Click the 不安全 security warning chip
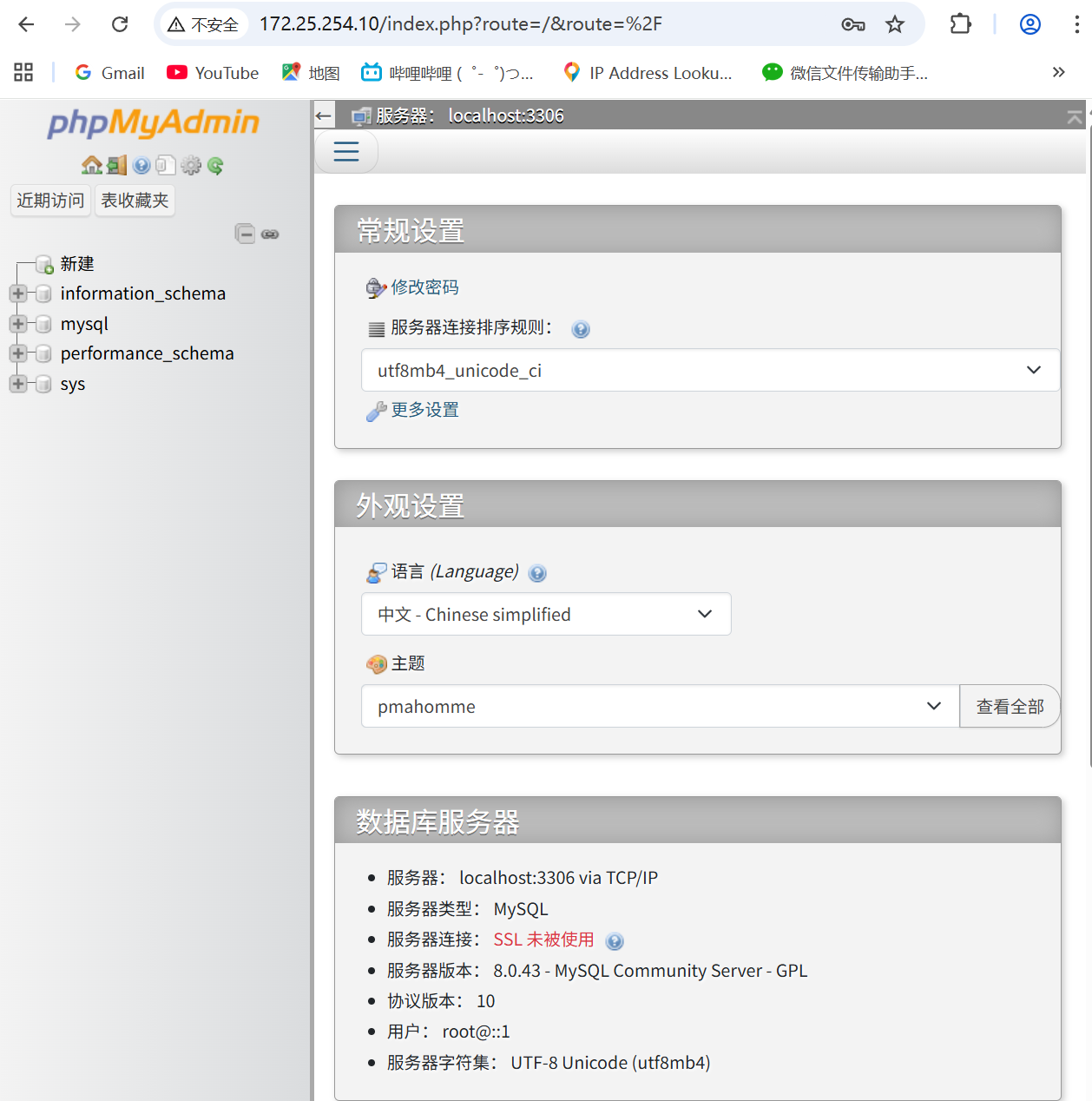This screenshot has width=1092, height=1101. click(x=202, y=24)
